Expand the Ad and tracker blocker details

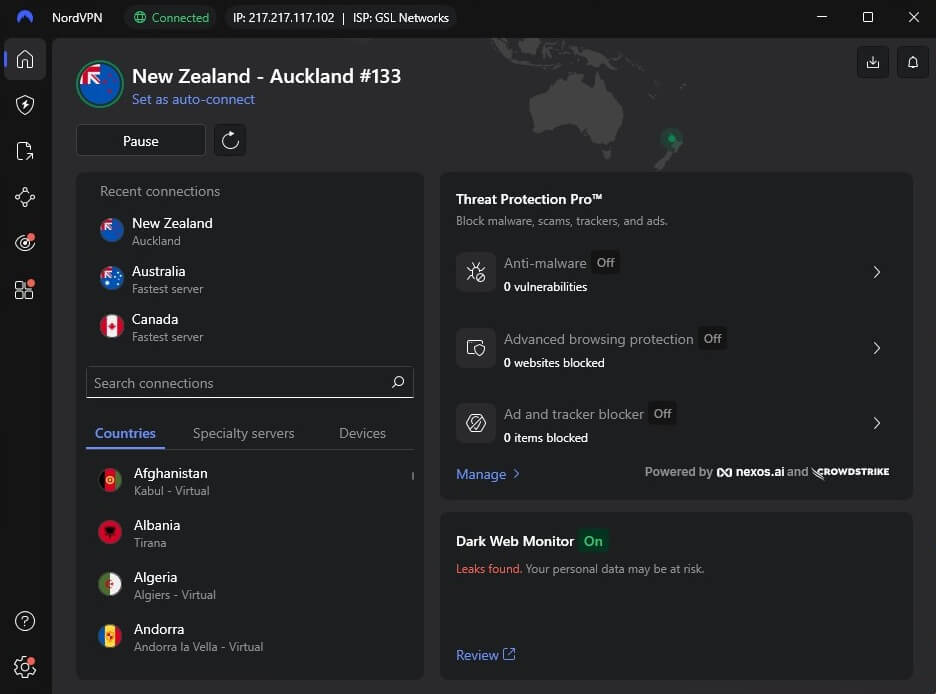pyautogui.click(x=877, y=423)
